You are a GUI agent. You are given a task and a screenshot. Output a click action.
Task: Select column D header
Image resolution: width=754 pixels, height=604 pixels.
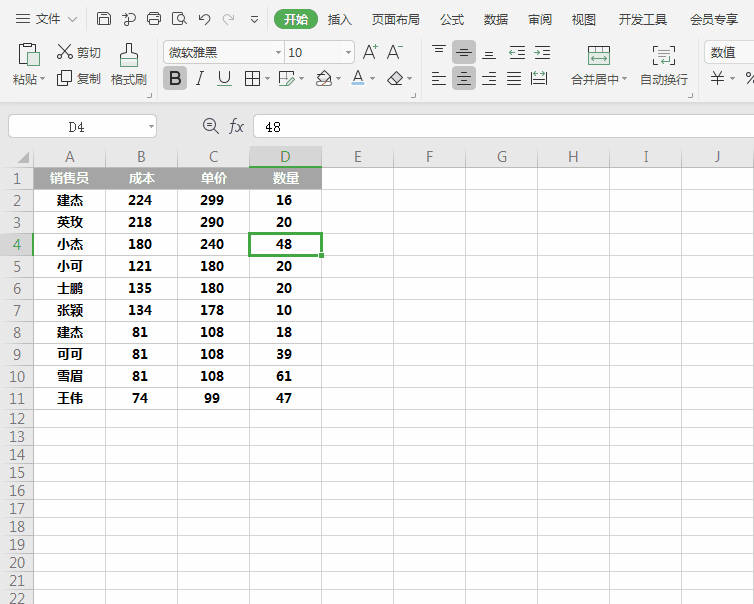click(285, 157)
